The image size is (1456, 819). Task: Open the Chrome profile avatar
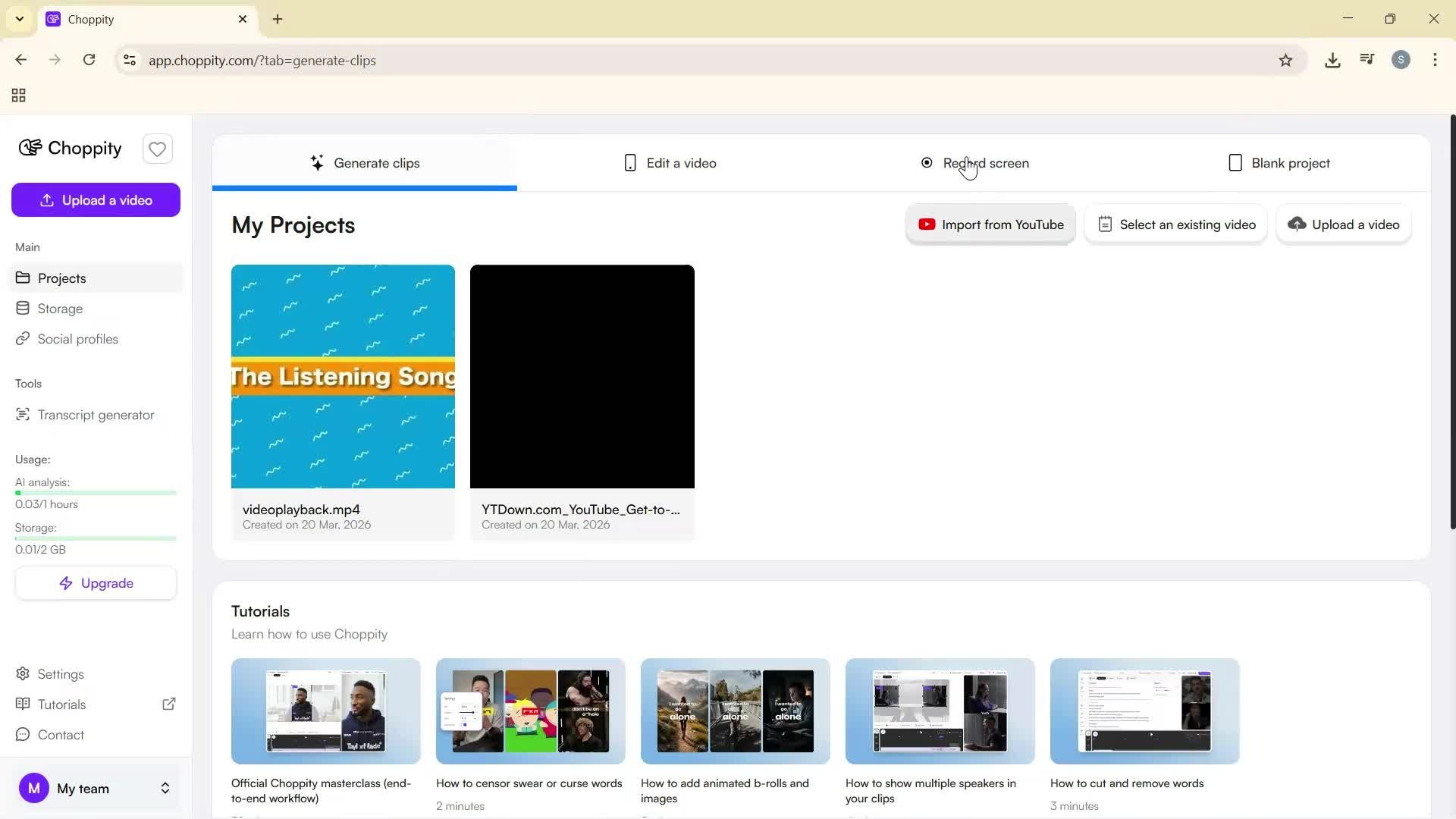(1401, 60)
